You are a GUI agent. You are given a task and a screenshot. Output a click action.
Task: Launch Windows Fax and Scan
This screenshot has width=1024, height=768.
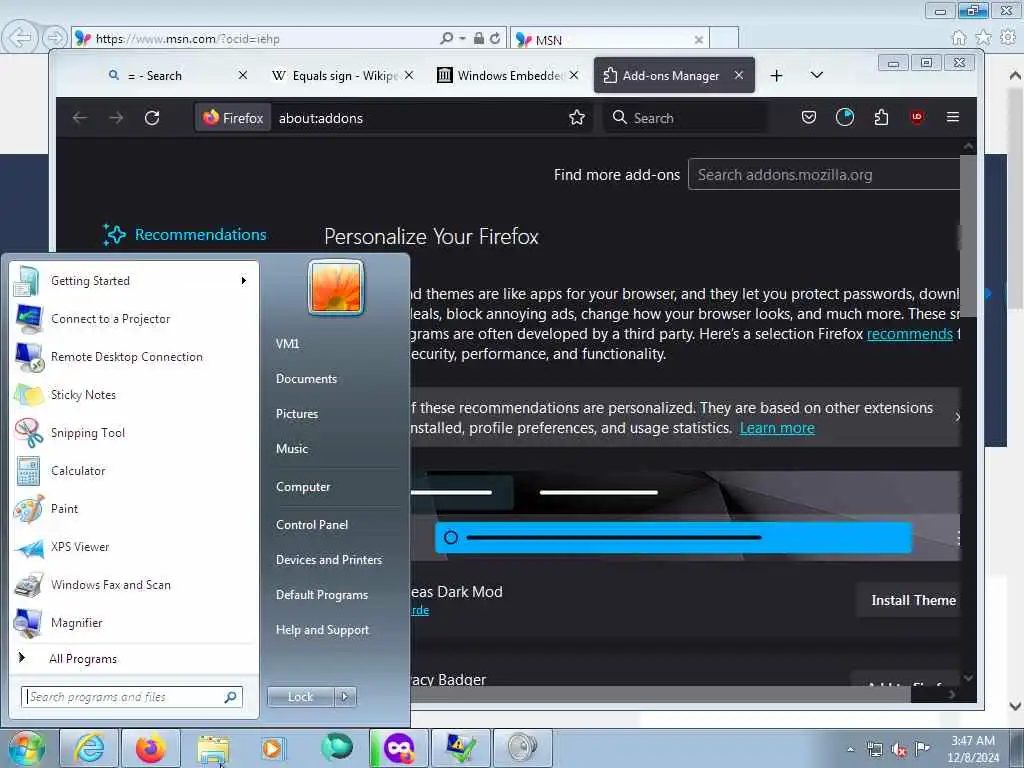tap(135, 585)
